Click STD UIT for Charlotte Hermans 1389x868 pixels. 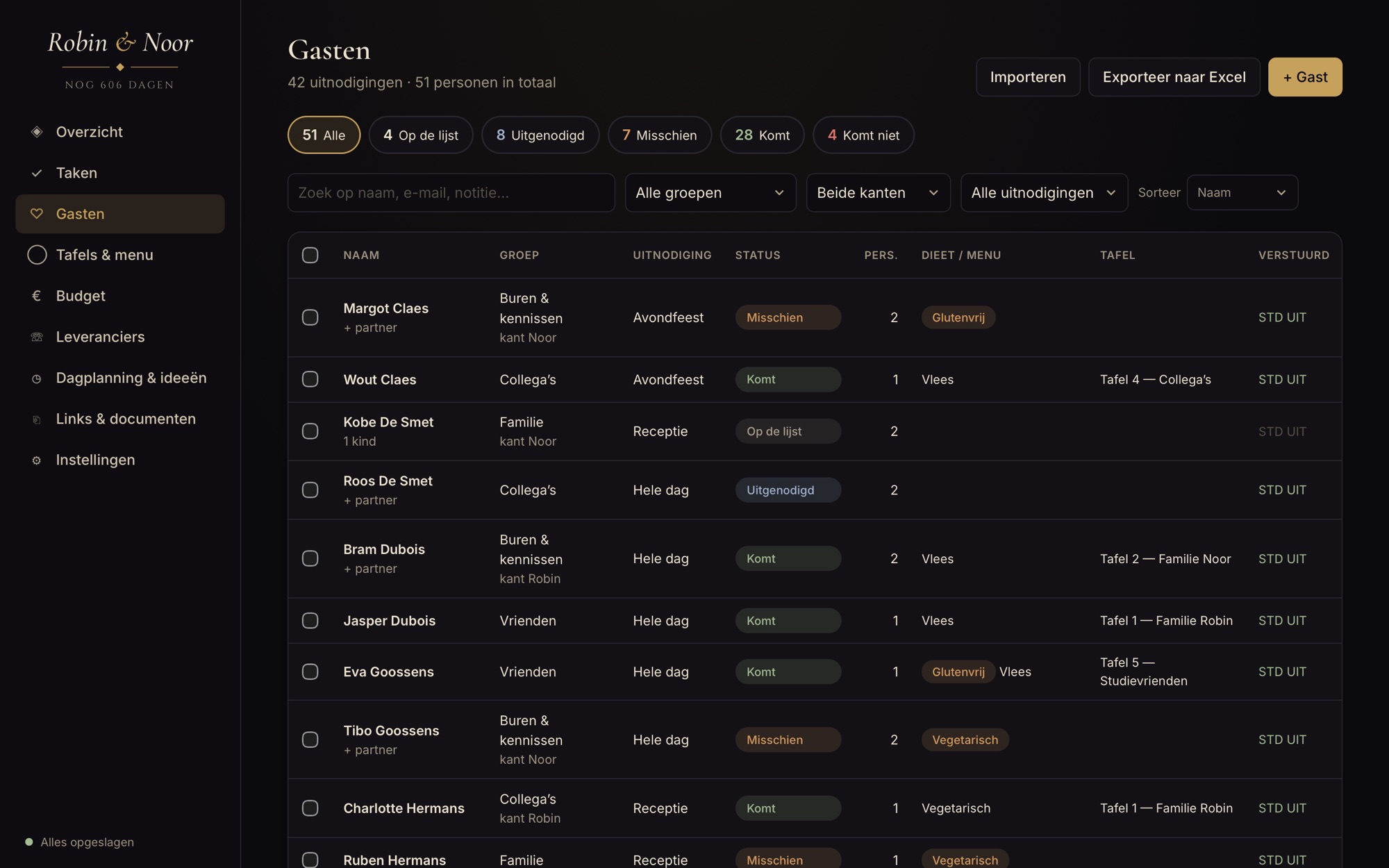click(x=1282, y=808)
